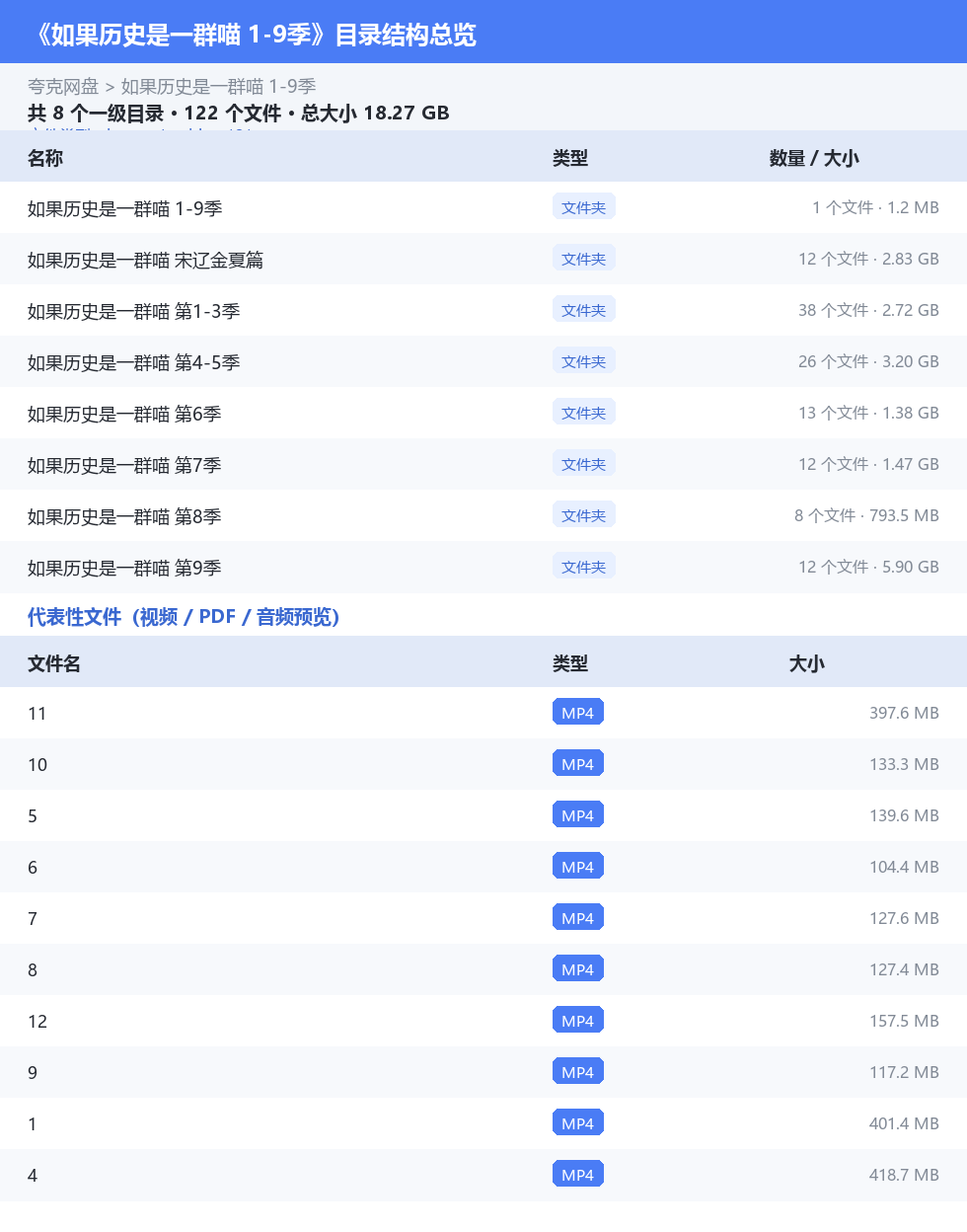Image resolution: width=967 pixels, height=1232 pixels.
Task: Click 38 个文件 · 2.72 GB cell
Action: coord(868,310)
